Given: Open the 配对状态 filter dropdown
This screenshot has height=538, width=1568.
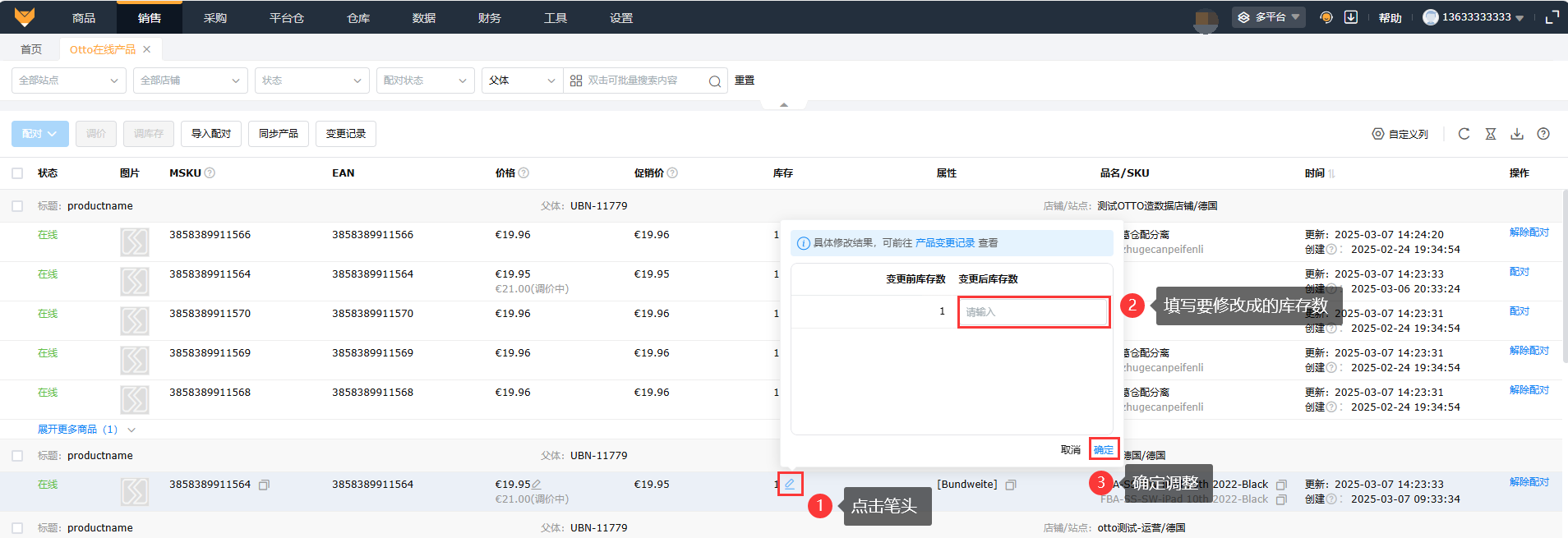Looking at the screenshot, I should pyautogui.click(x=425, y=80).
